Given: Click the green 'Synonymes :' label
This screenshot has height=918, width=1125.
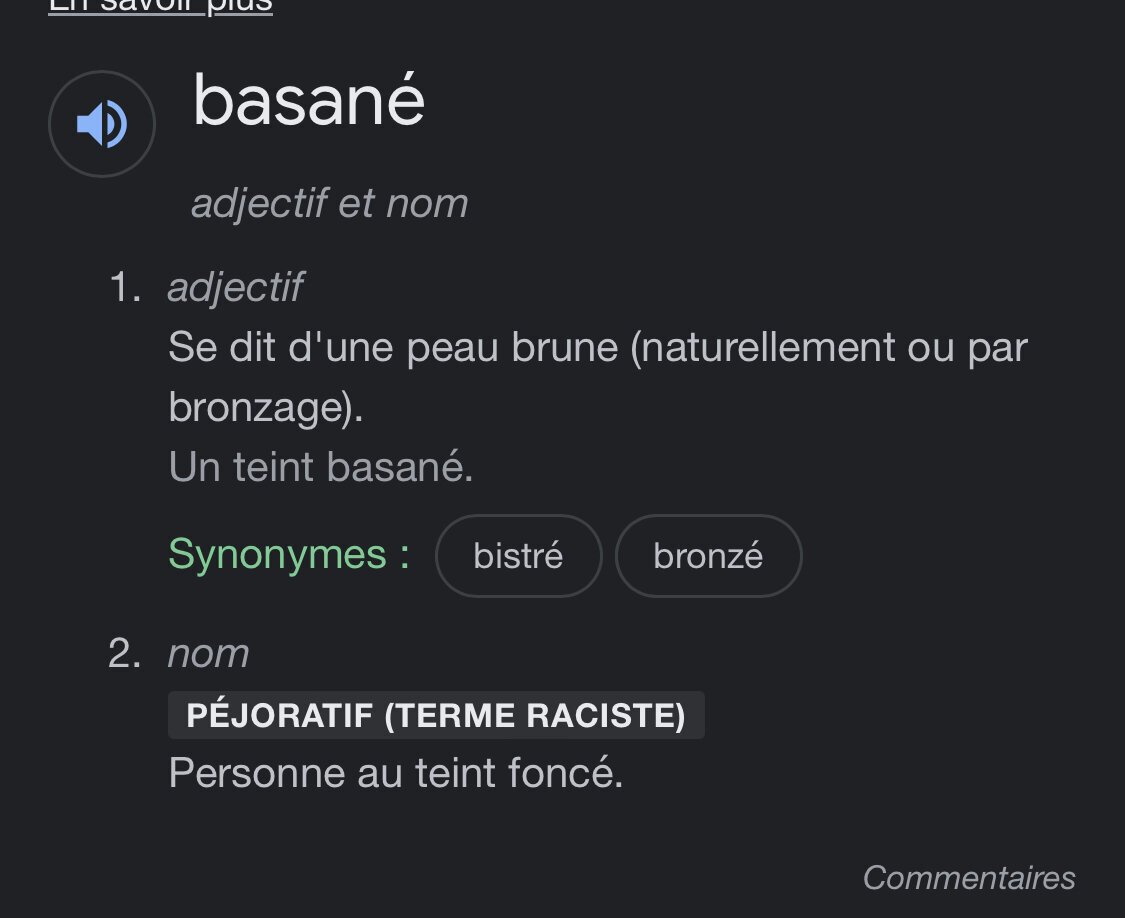Looking at the screenshot, I should [289, 554].
